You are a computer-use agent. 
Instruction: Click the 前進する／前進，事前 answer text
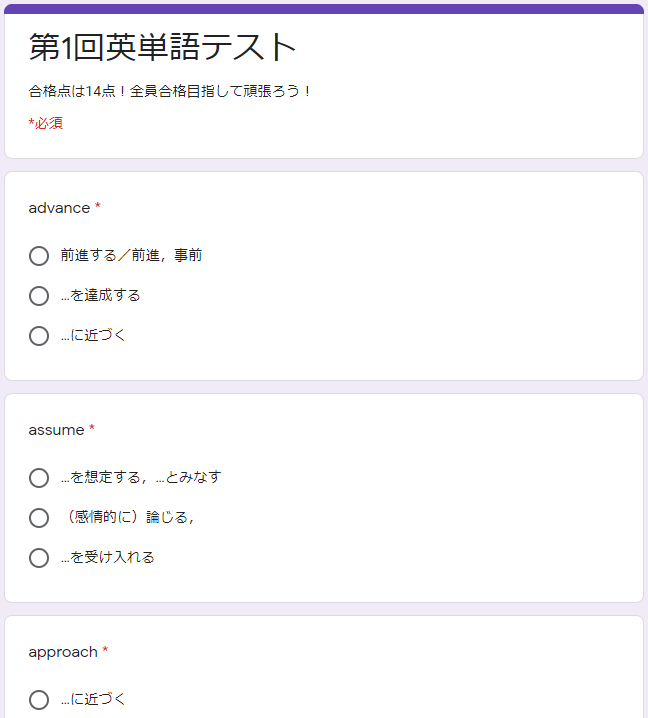pyautogui.click(x=131, y=255)
